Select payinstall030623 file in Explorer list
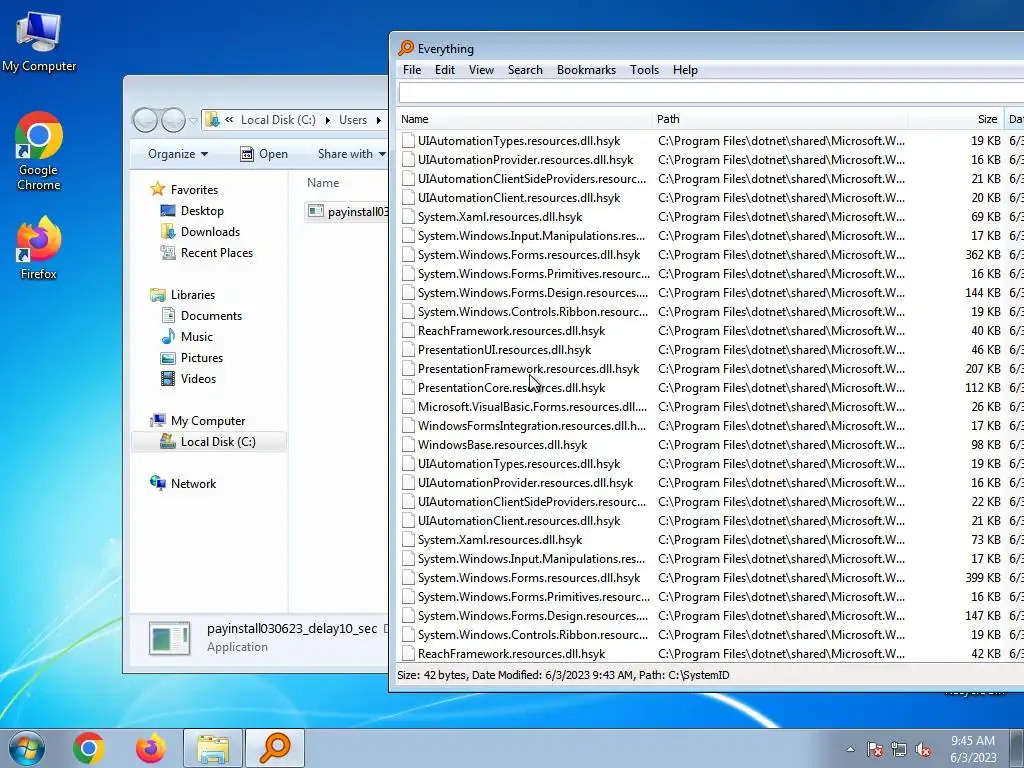Viewport: 1024px width, 768px height. pyautogui.click(x=347, y=212)
